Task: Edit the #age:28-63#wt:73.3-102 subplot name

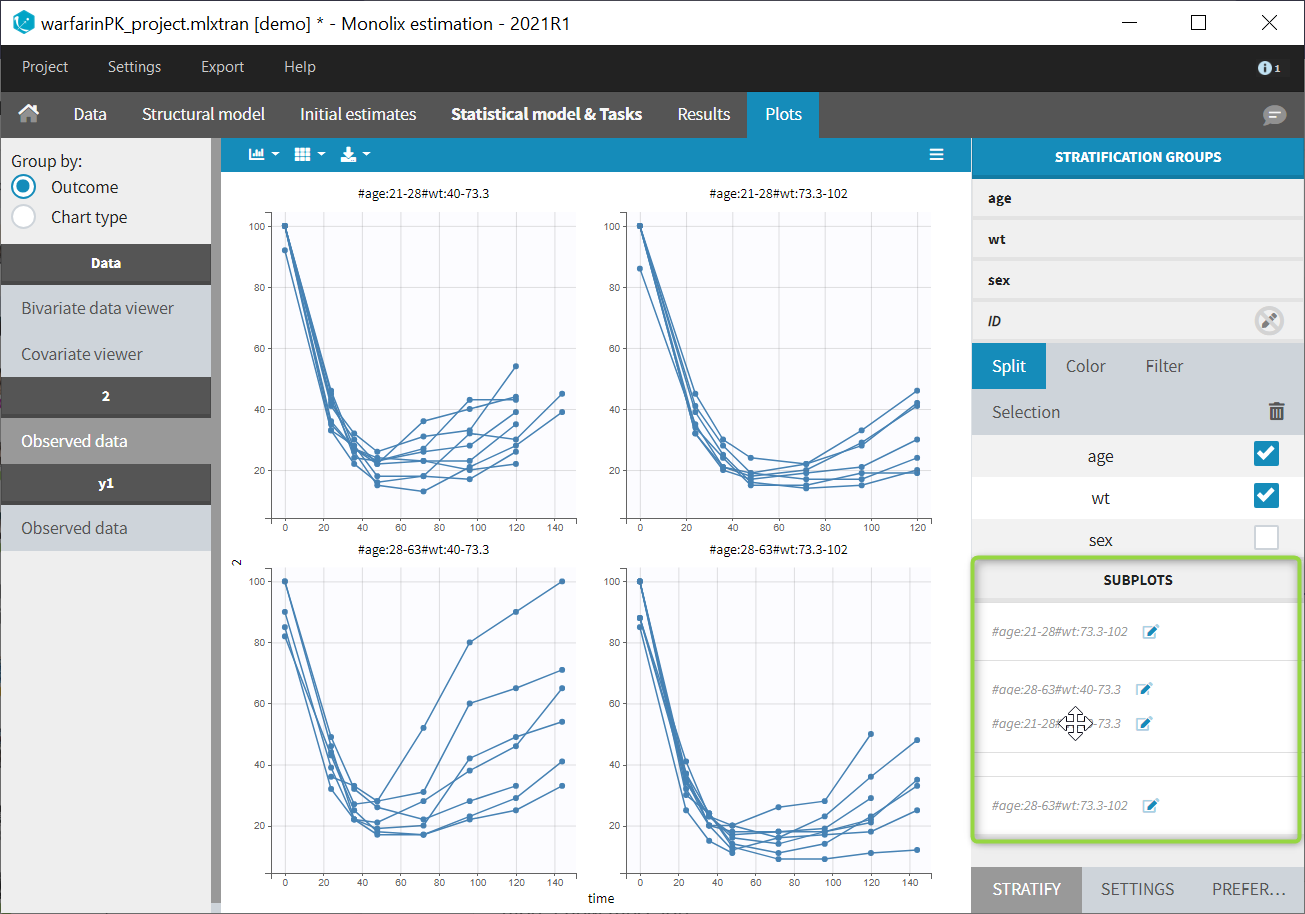Action: (x=1150, y=806)
